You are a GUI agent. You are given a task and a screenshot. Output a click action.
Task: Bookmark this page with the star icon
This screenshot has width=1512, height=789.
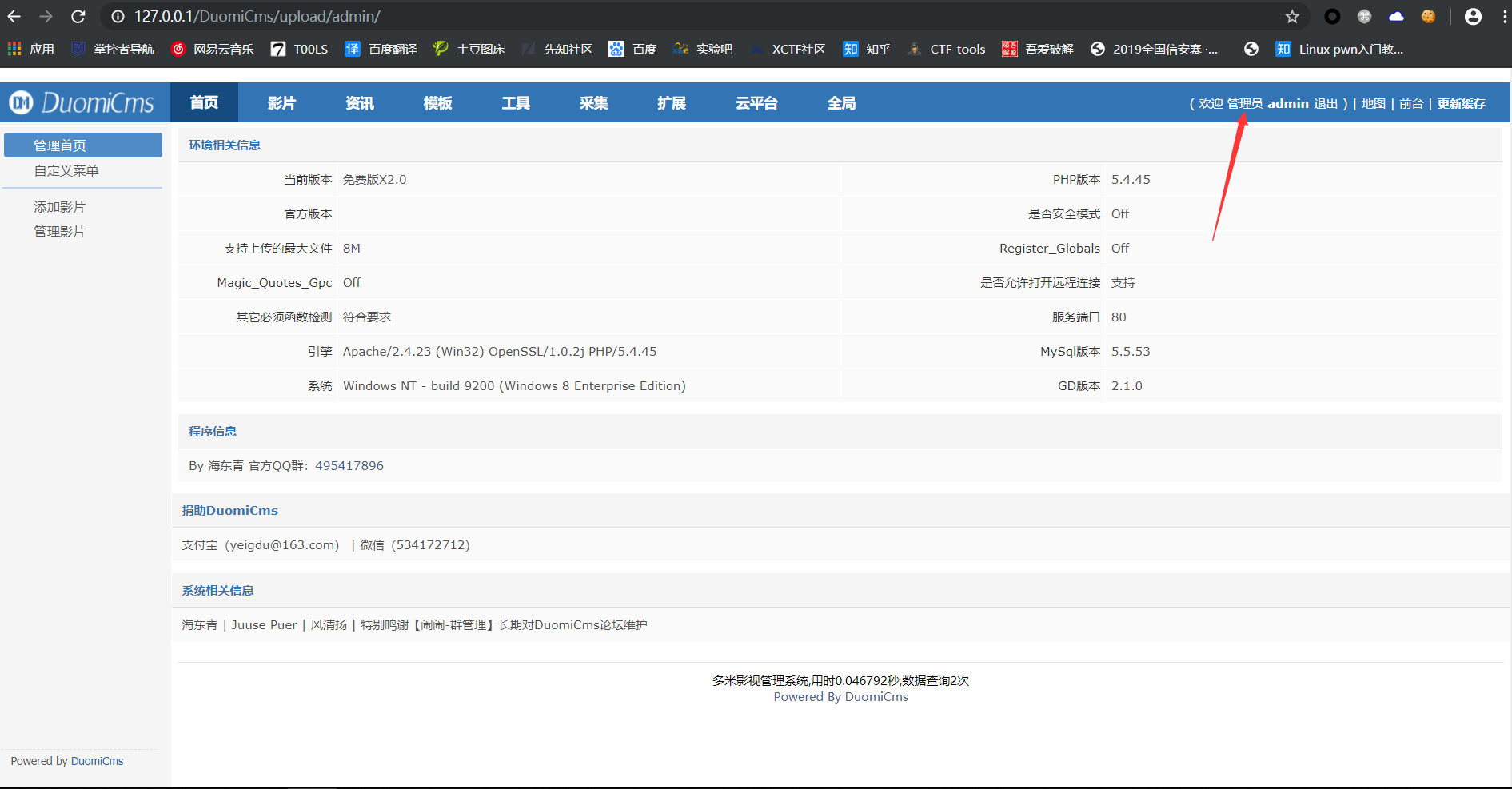click(1292, 16)
